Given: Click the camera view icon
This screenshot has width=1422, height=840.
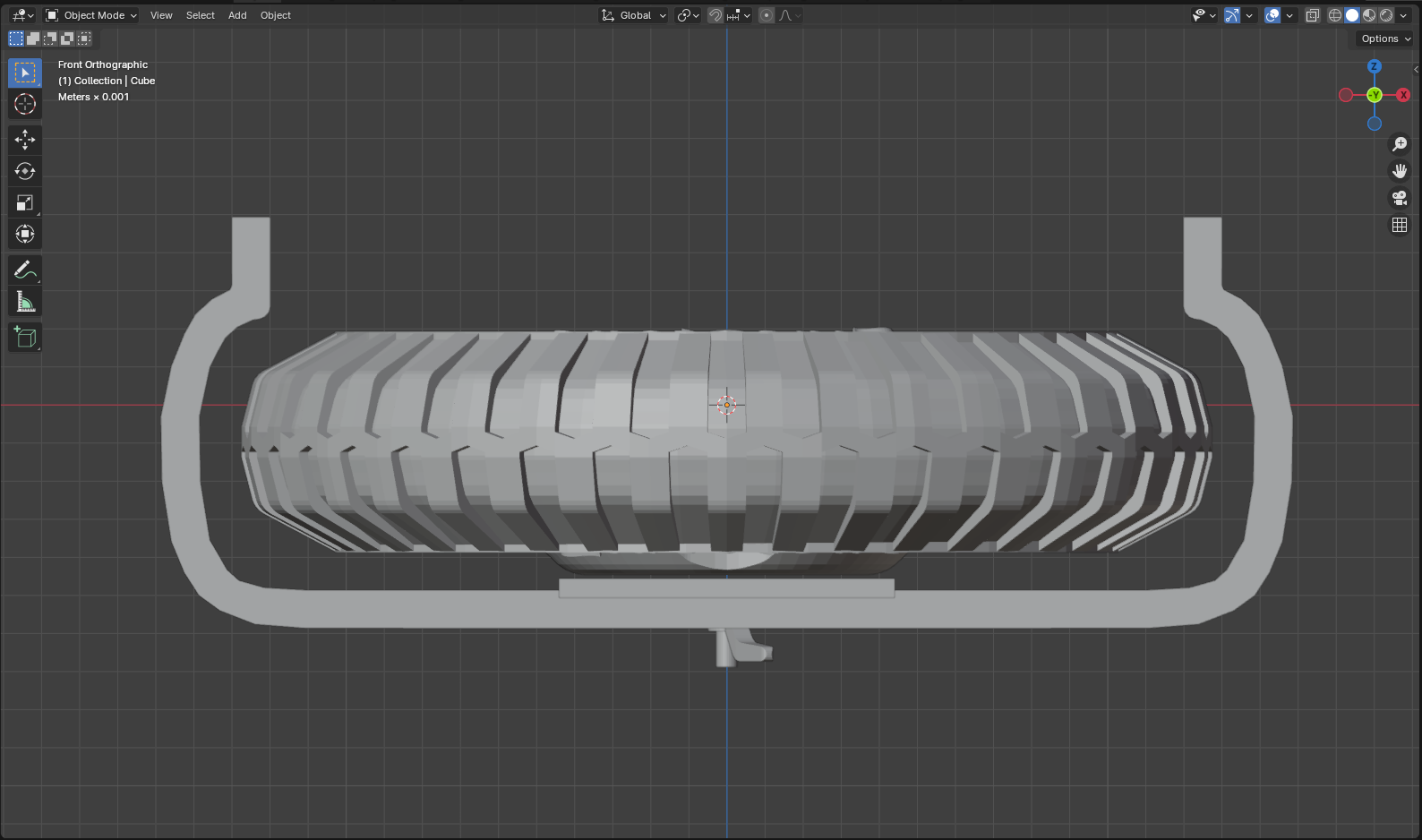Looking at the screenshot, I should click(x=1400, y=198).
